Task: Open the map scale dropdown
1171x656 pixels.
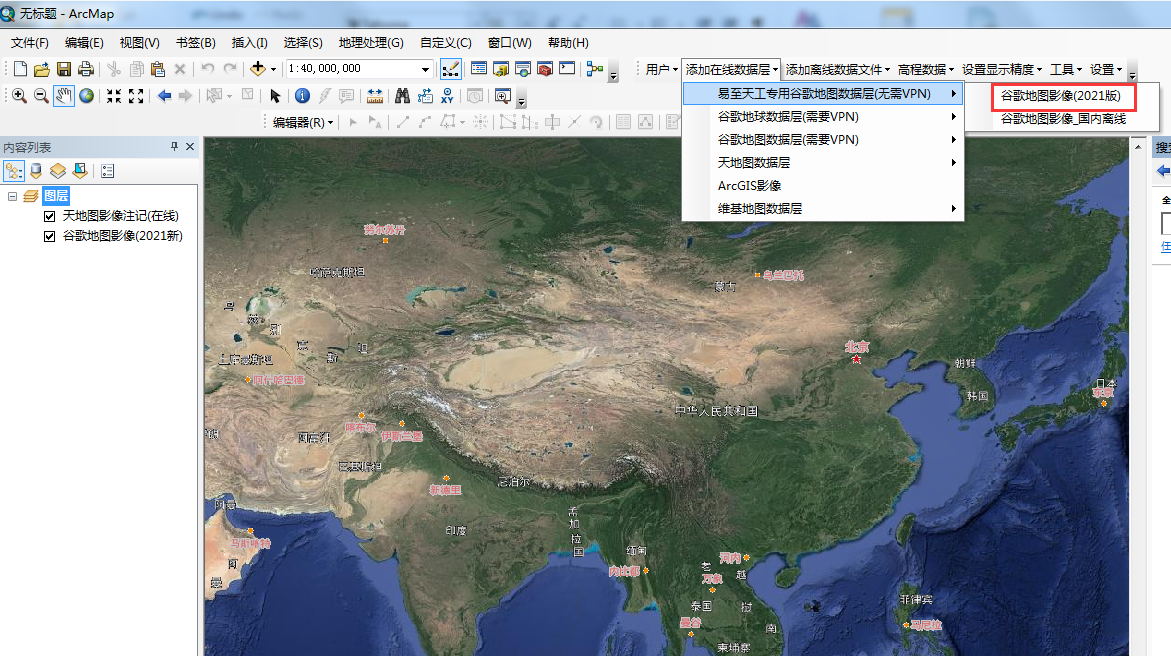Action: (426, 70)
